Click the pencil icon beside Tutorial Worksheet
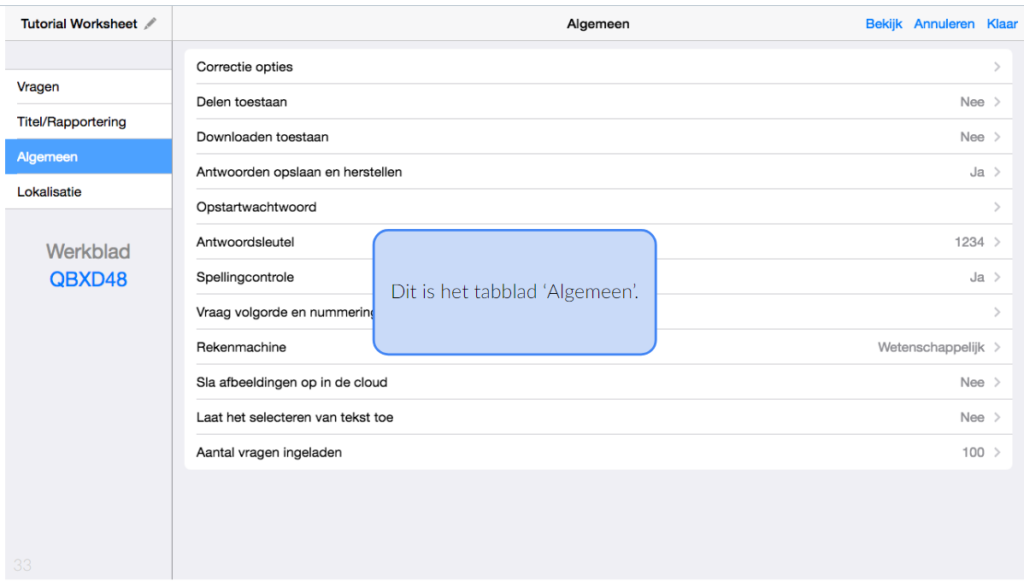The width and height of the screenshot is (1024, 581). tap(151, 24)
